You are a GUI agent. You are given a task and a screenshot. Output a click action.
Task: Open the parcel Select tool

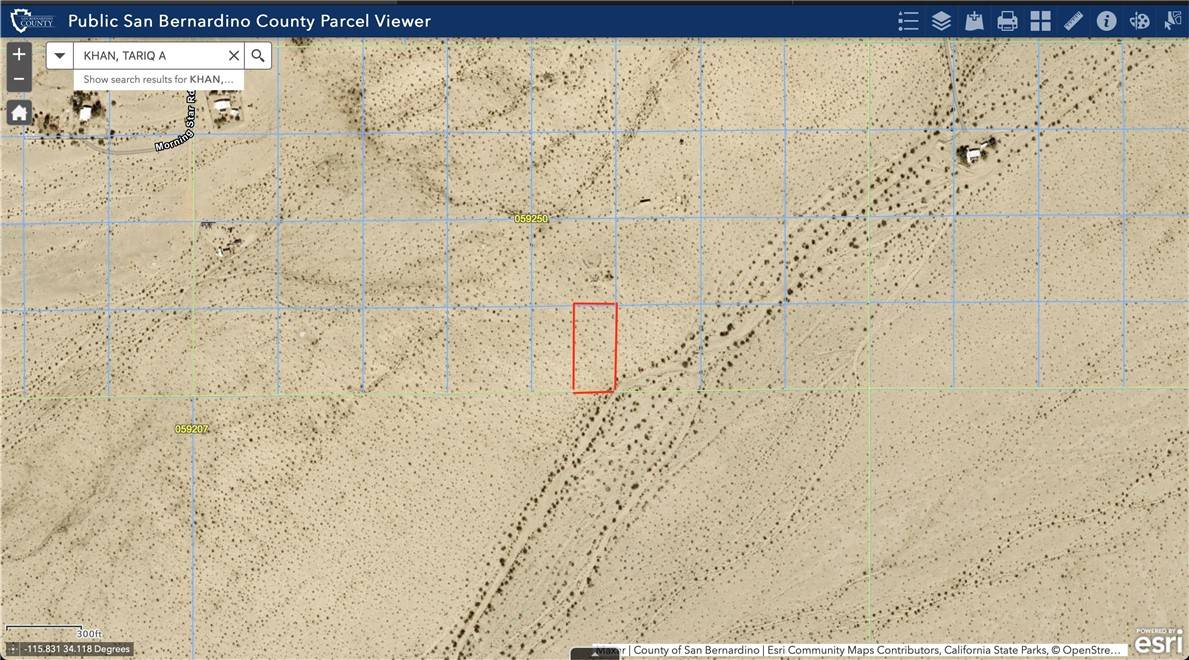(1172, 20)
